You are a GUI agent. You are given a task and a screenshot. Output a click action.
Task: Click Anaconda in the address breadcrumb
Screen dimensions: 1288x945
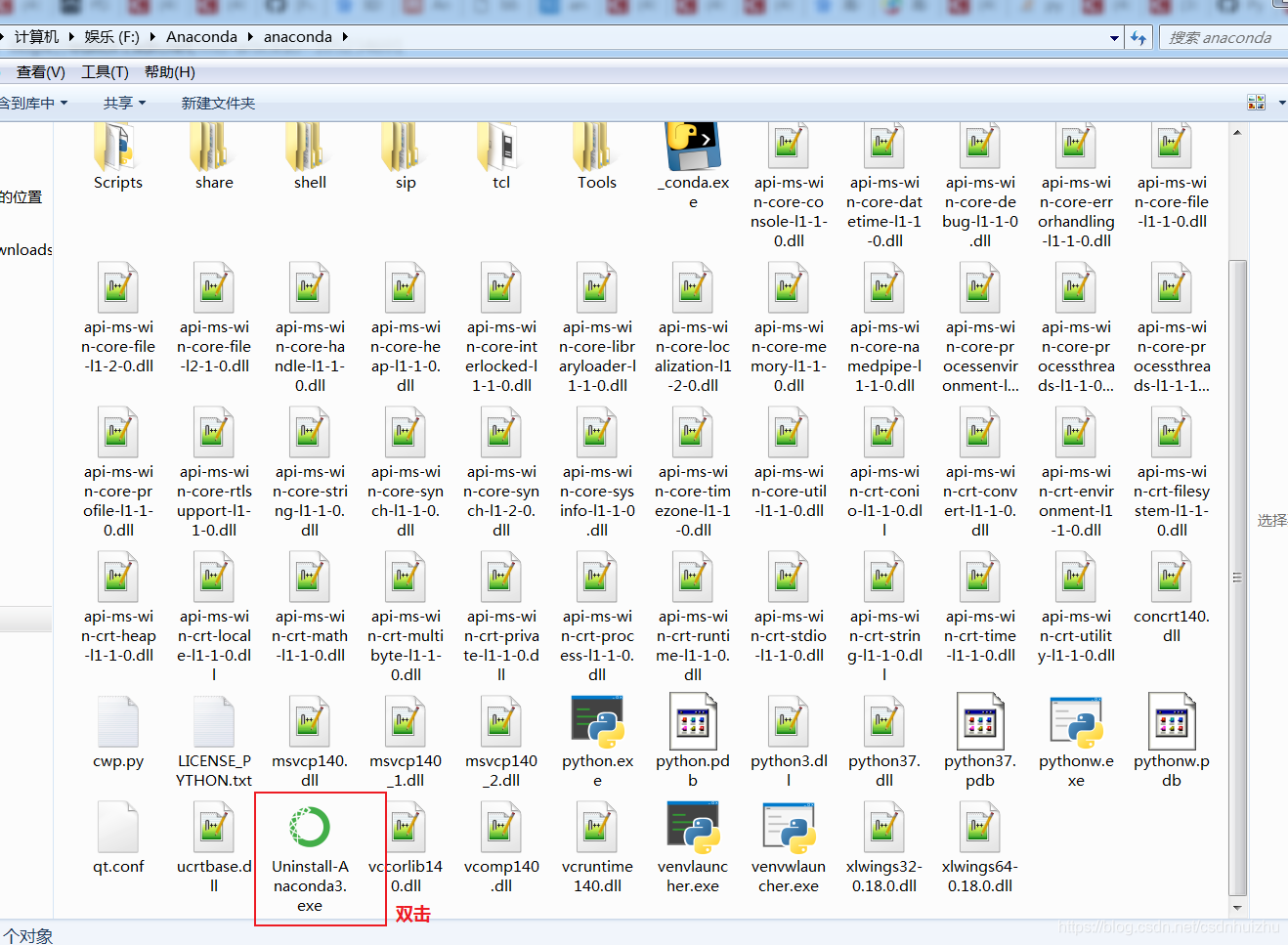(201, 37)
